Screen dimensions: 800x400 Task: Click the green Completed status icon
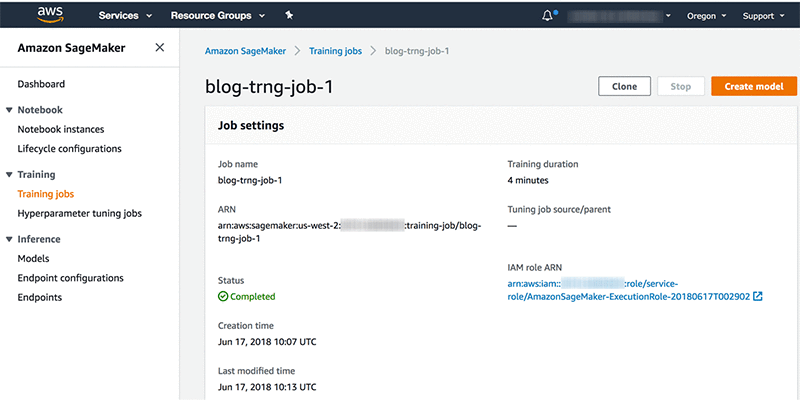(x=223, y=296)
